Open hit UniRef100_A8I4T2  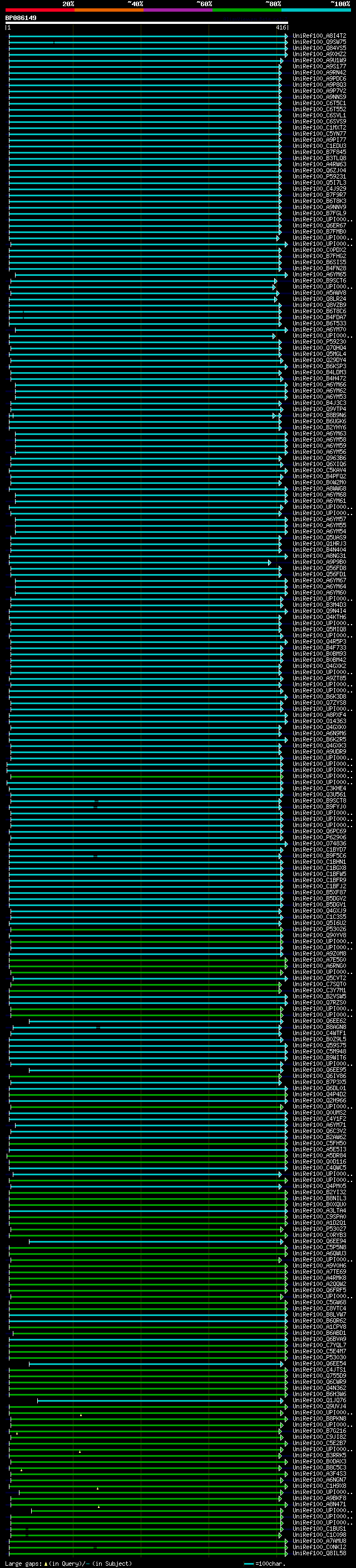pos(319,36)
